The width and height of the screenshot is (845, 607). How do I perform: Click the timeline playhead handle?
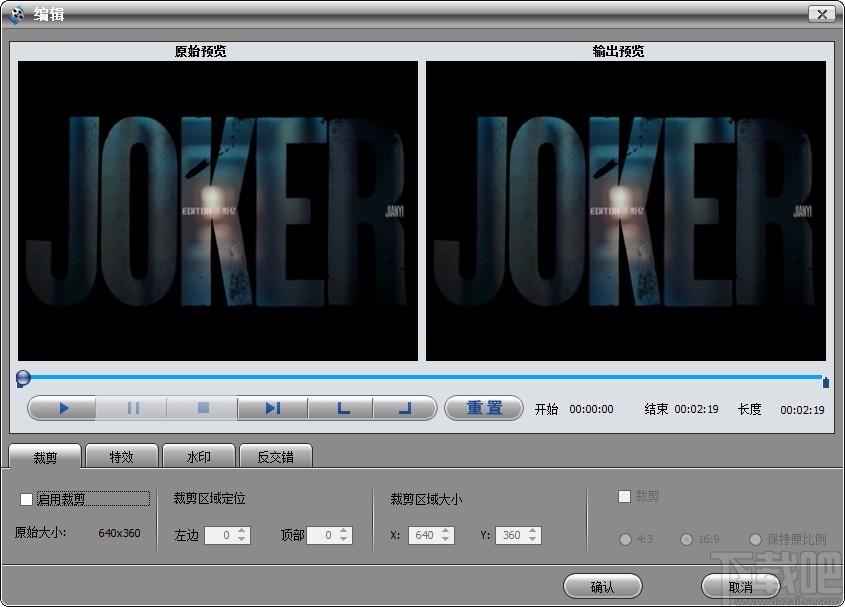coord(23,378)
